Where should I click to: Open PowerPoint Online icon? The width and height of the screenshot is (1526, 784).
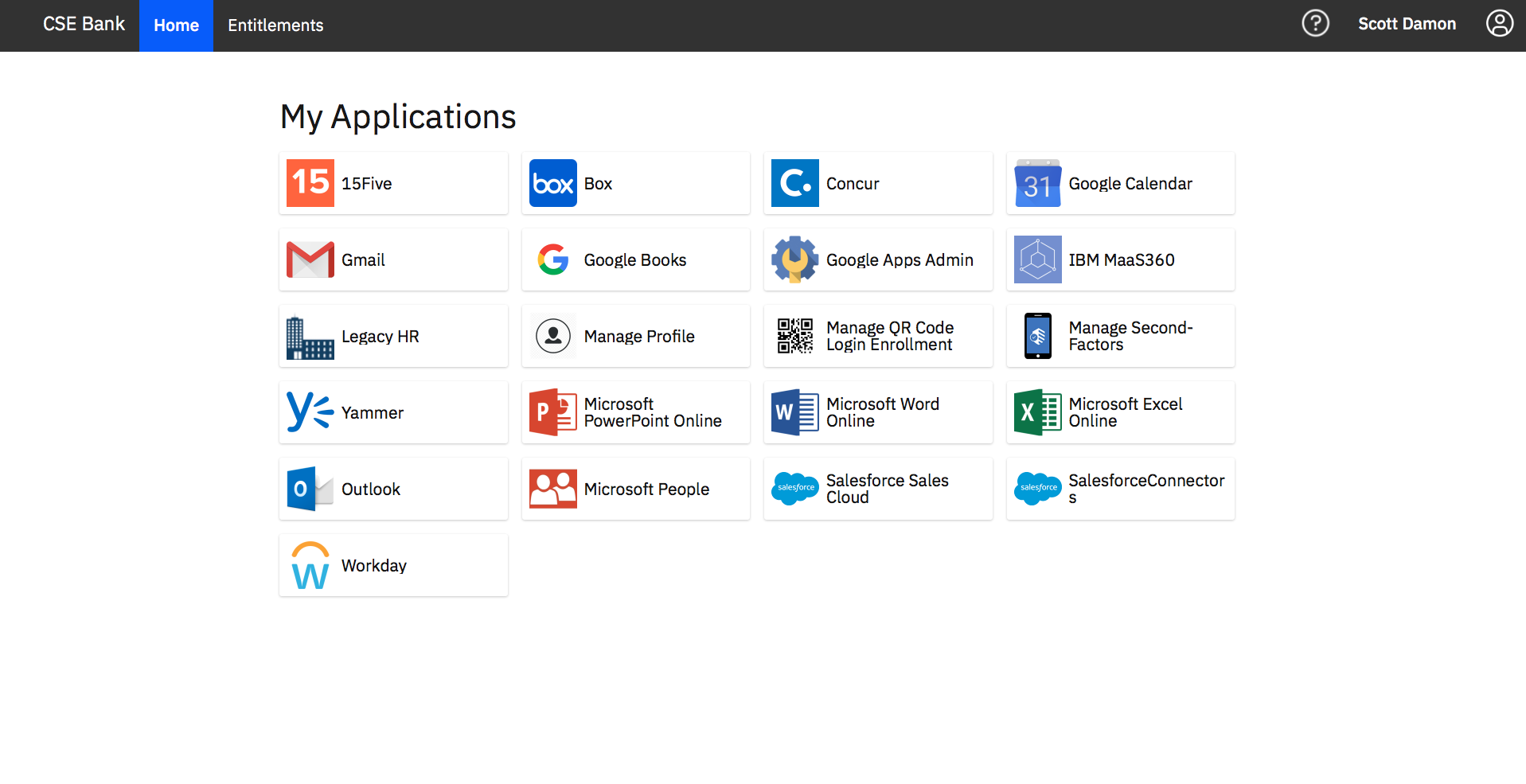553,412
